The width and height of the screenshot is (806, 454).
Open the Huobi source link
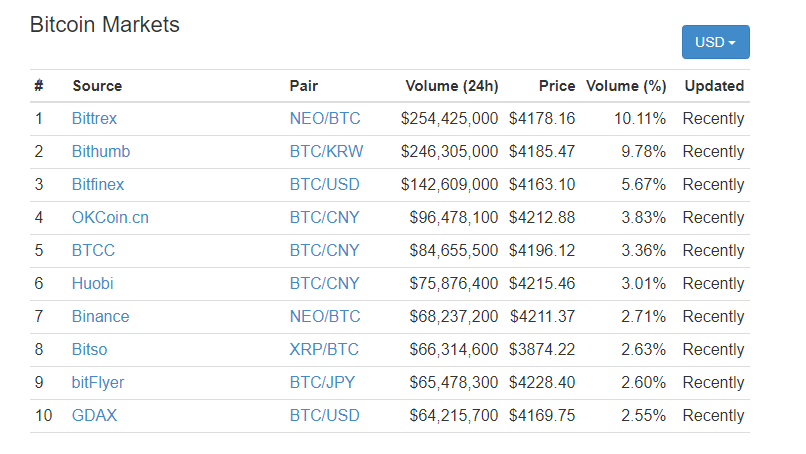[93, 283]
